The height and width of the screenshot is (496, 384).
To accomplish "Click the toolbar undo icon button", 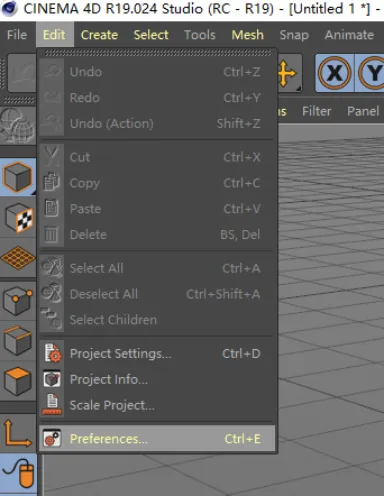I will point(22,73).
